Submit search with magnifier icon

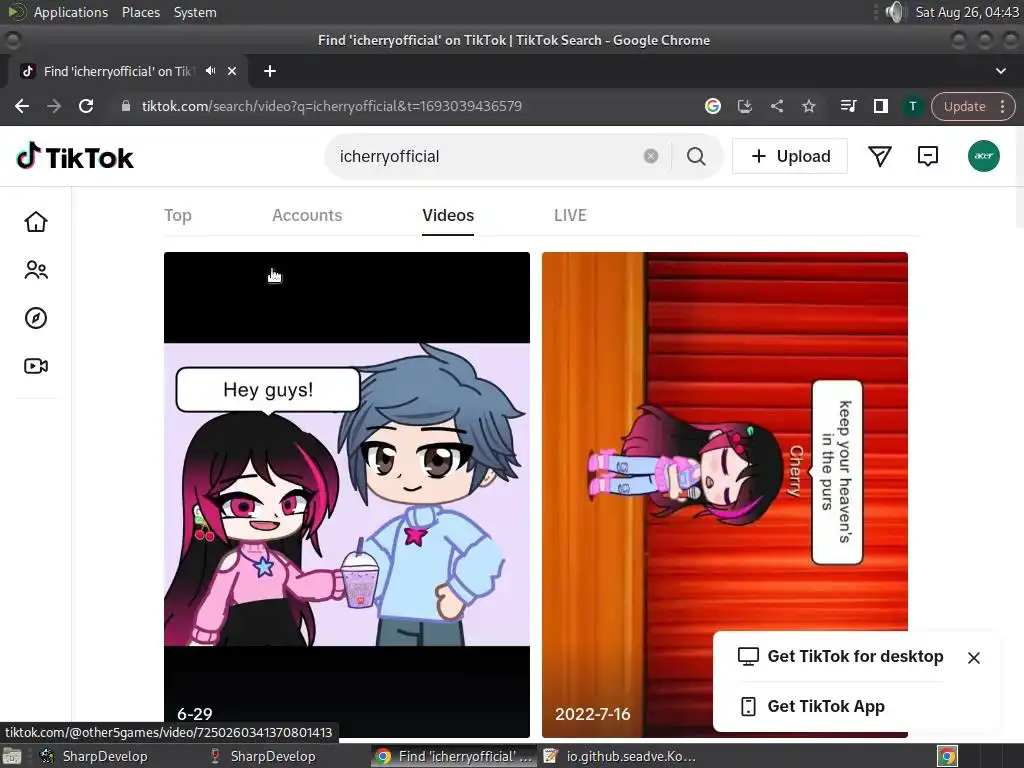click(696, 156)
